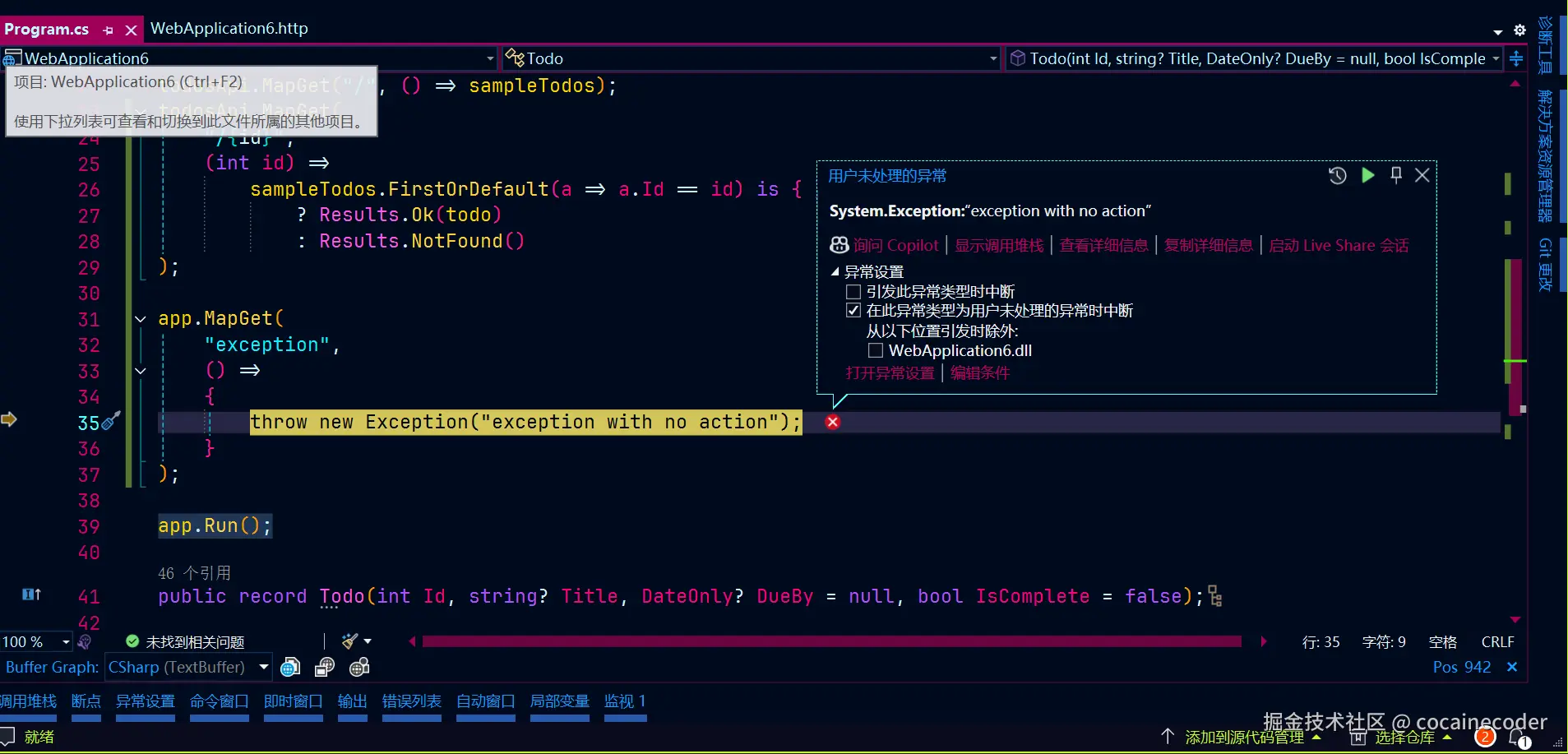Run code cleanup with the broom icon
The image size is (1568, 754).
350,641
